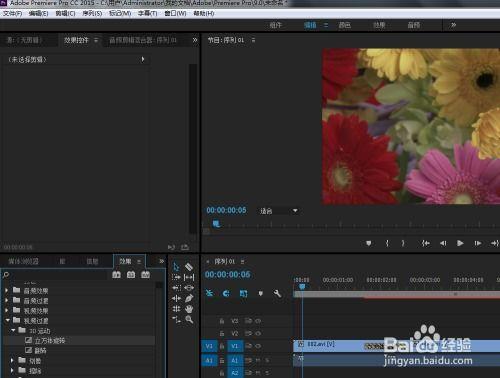Viewport: 500px width, 378px height.
Task: Click the Accelerated Effects filter icon
Action: 116,275
